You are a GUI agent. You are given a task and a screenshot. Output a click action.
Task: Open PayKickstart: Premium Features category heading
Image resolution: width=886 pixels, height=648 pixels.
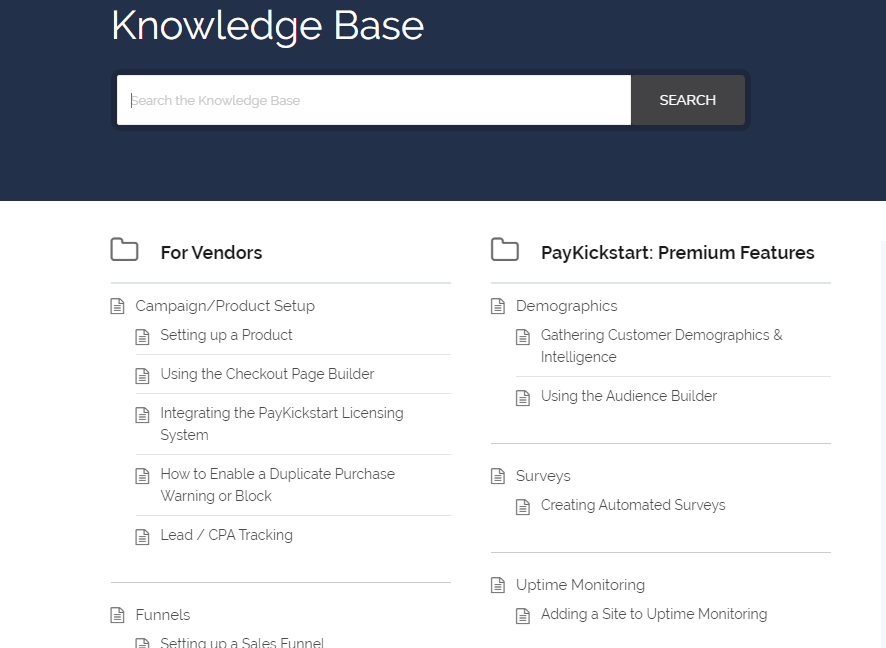(677, 253)
